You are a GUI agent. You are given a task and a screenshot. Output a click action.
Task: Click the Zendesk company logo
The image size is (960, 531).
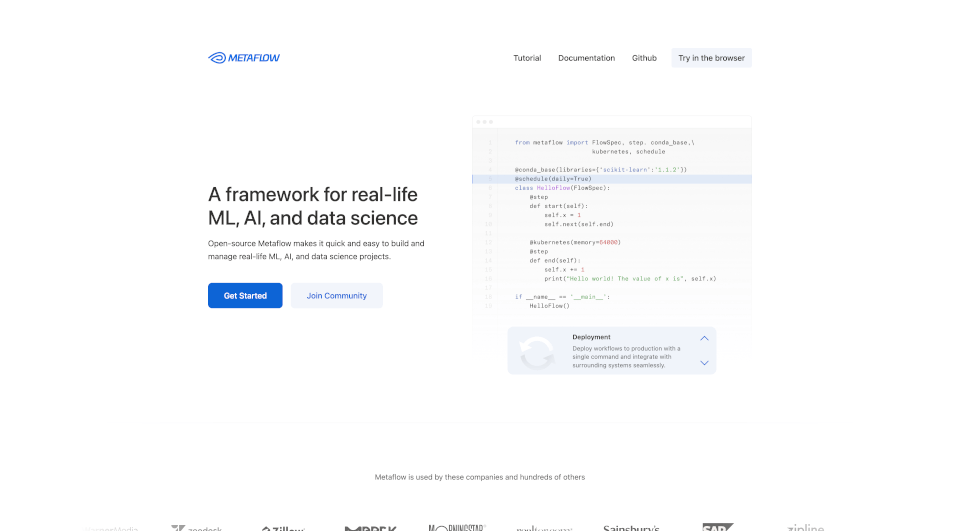pos(196,528)
